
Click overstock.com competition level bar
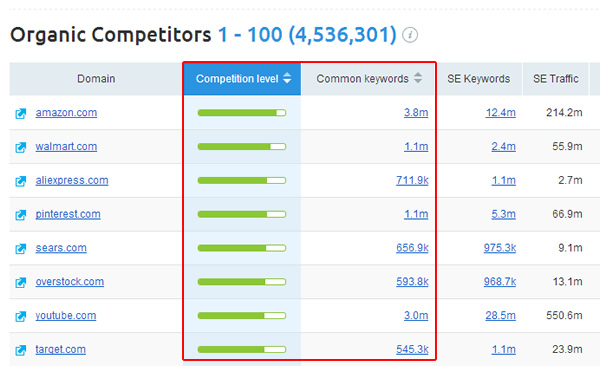click(242, 282)
